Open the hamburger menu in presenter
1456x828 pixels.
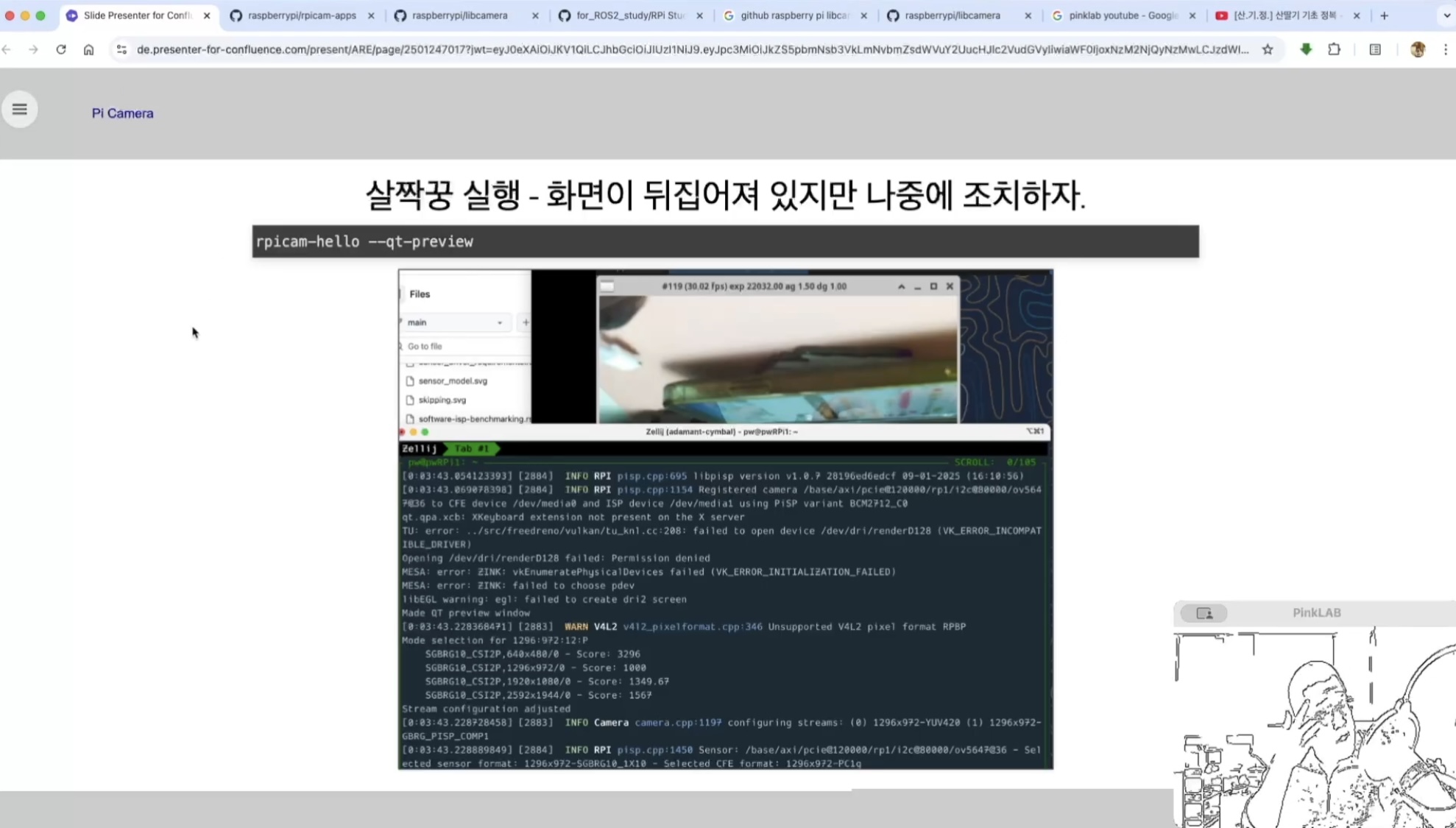[20, 110]
